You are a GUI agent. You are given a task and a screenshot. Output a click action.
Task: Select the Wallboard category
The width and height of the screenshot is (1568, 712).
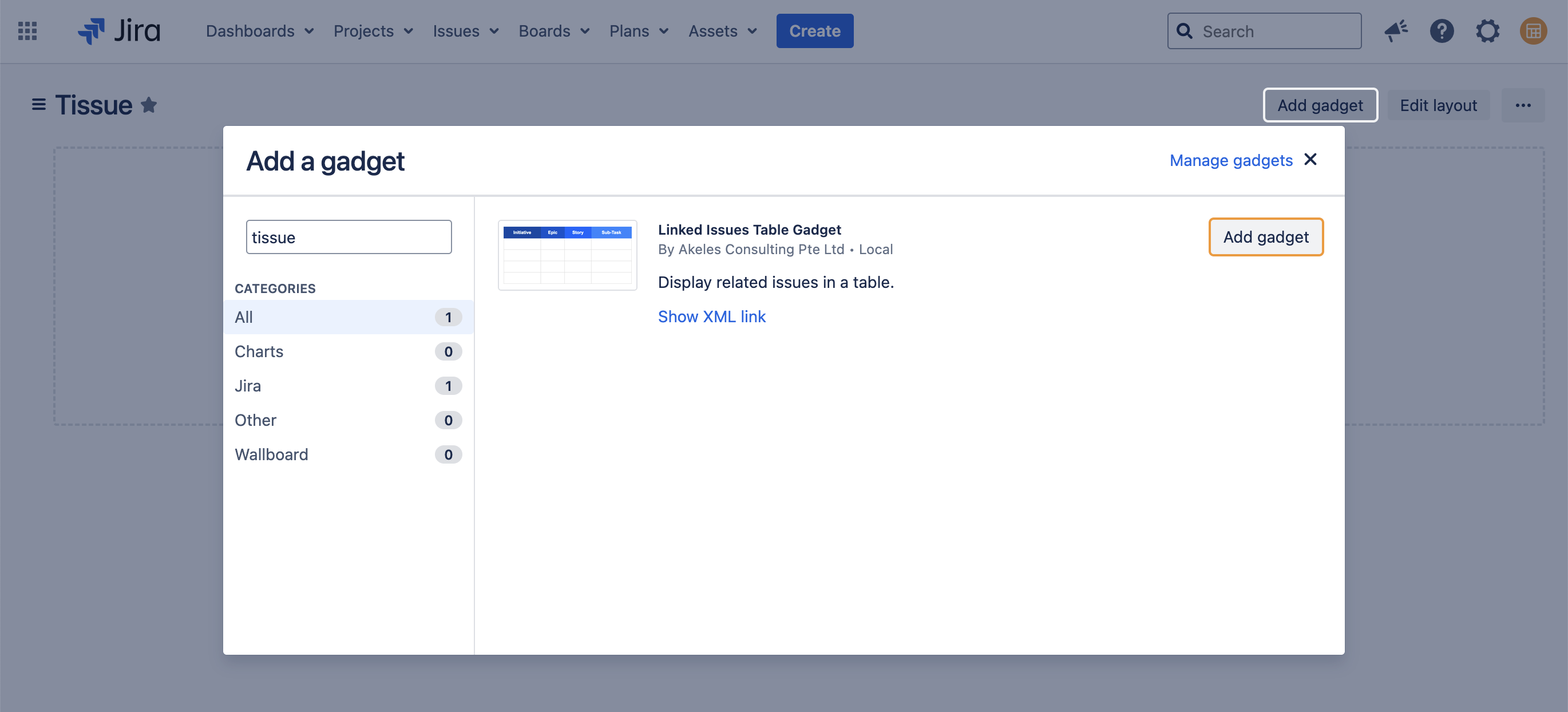click(x=347, y=454)
